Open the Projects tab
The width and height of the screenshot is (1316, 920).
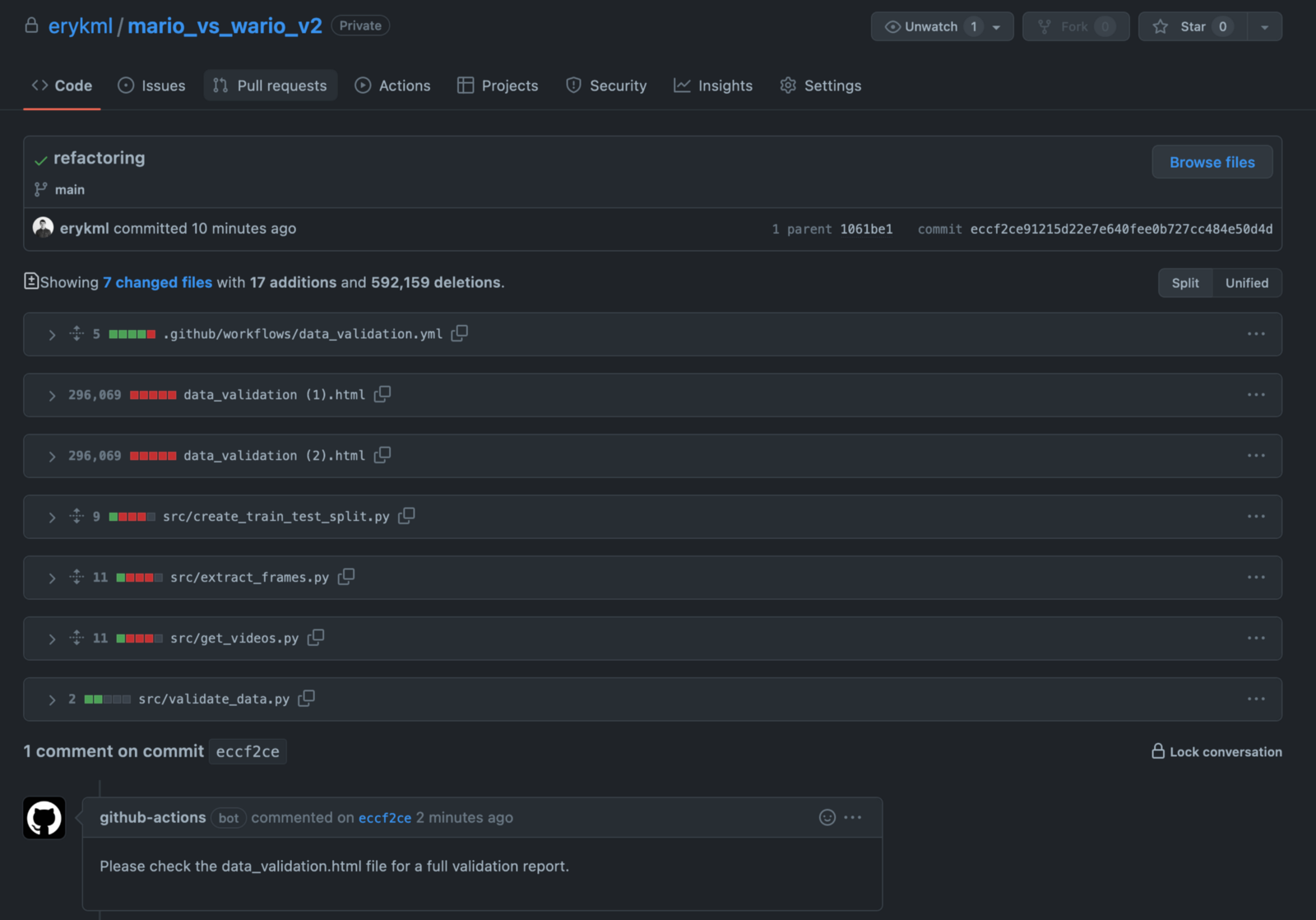498,86
